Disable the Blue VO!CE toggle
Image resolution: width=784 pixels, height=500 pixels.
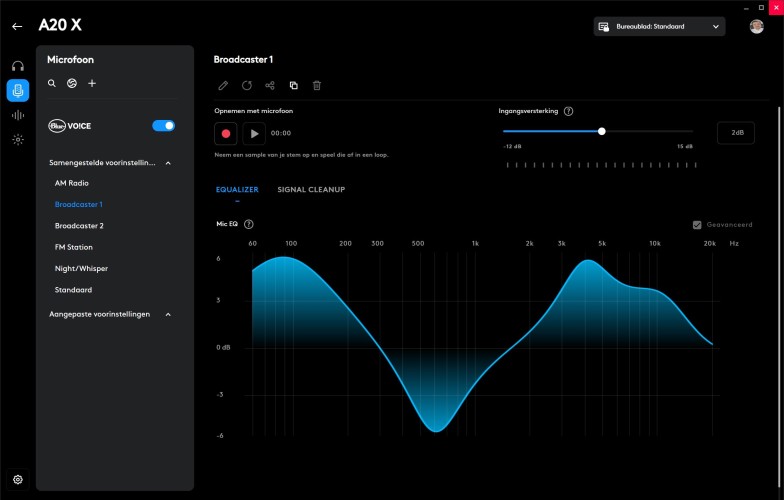click(x=163, y=126)
